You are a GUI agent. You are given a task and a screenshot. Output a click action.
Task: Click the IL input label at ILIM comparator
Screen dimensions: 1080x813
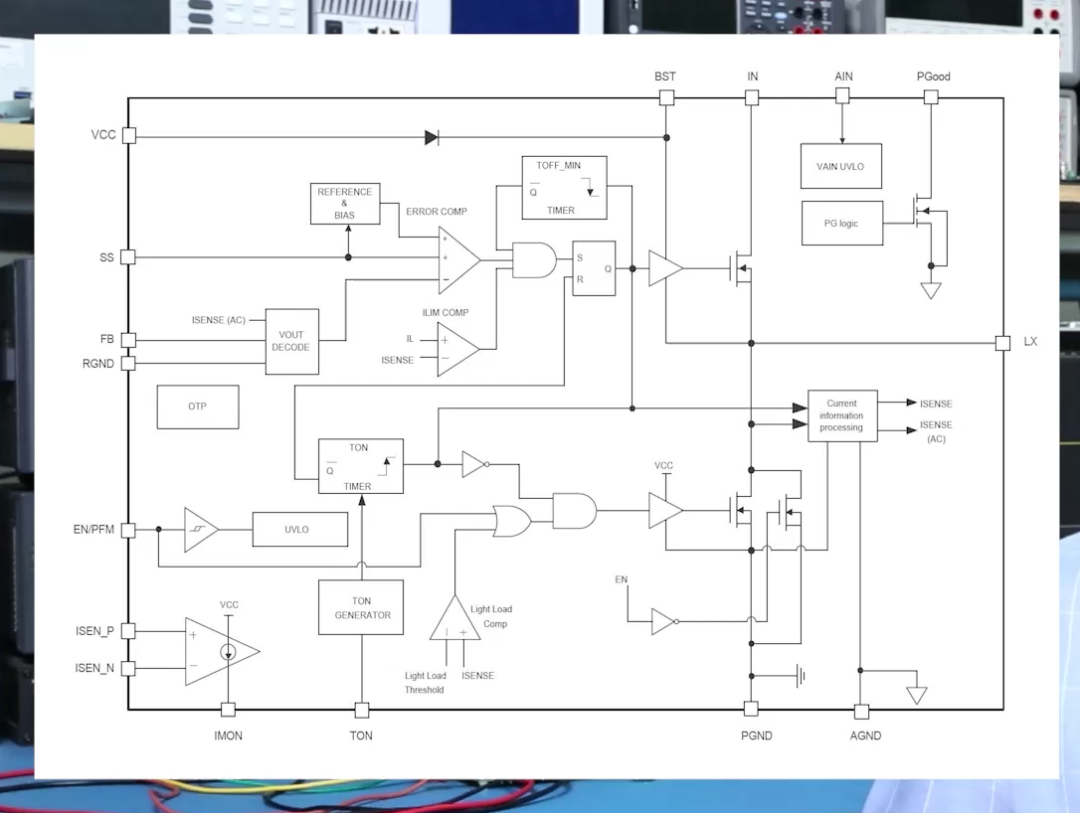point(410,339)
